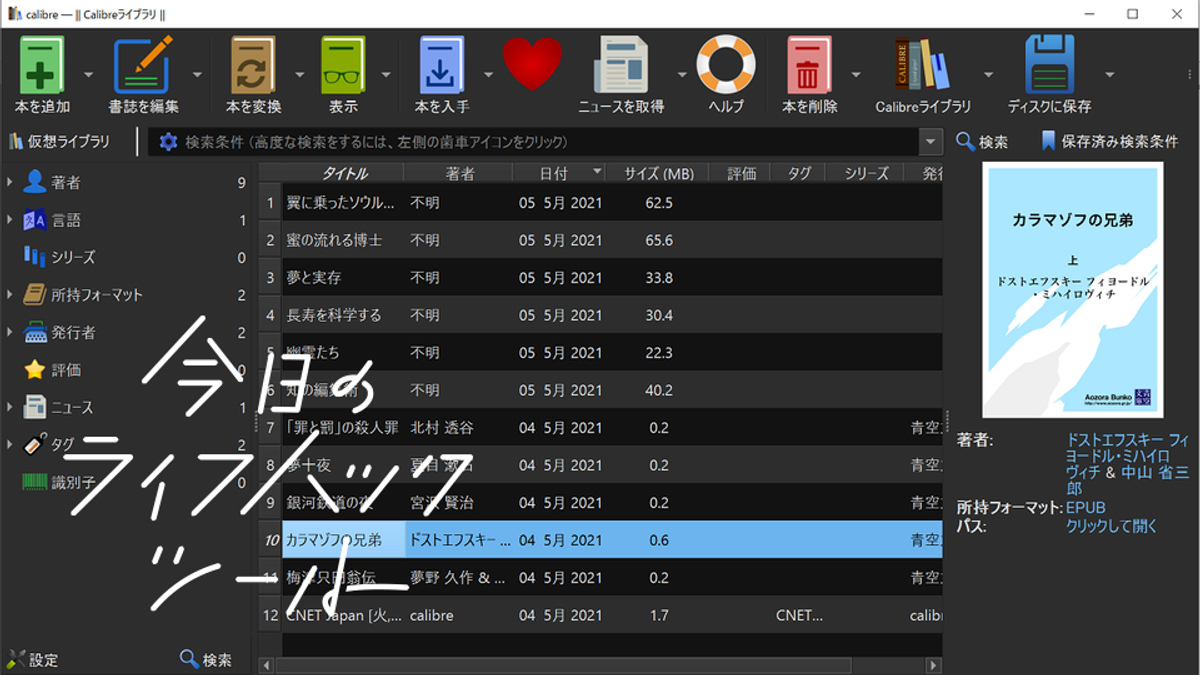Open the dropdown arrow next to 書誌を編集
This screenshot has width=1200, height=675.
pos(197,74)
